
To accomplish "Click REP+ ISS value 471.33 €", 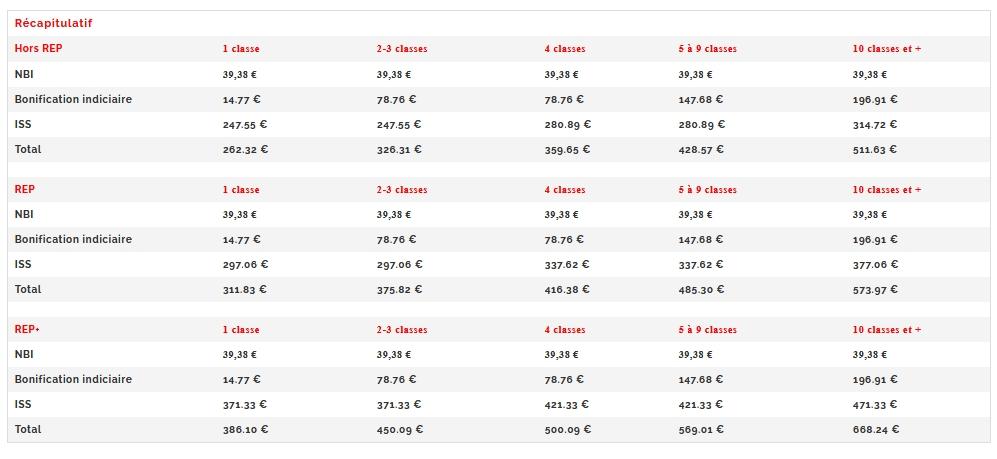I will coord(874,404).
